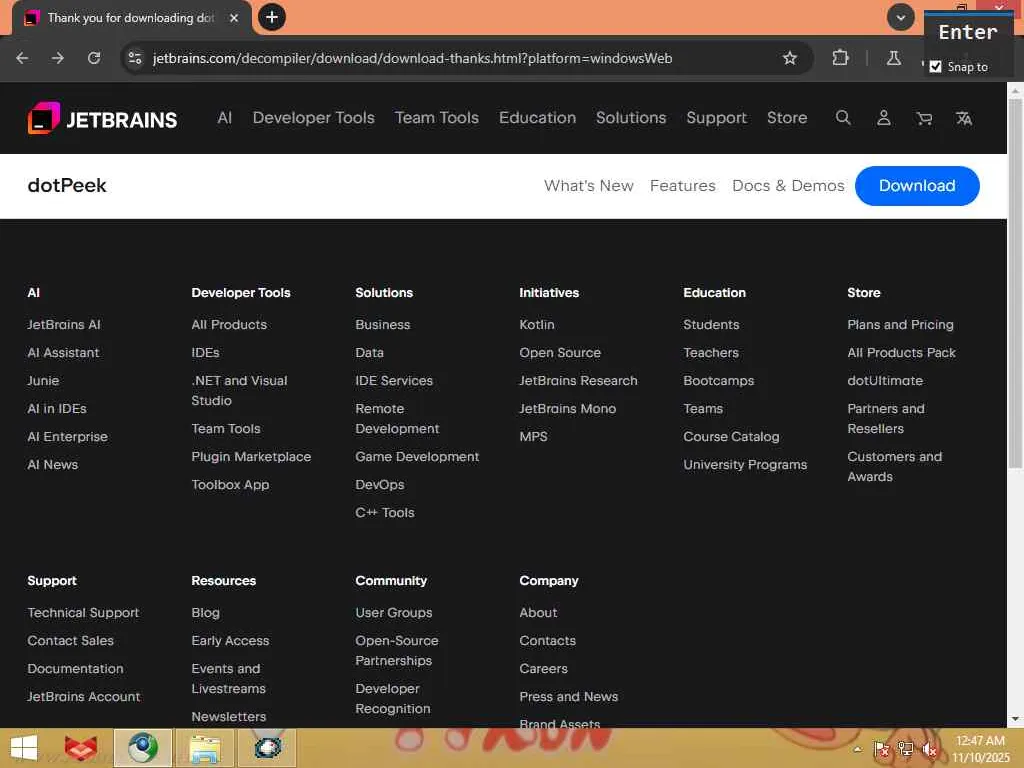Click the taskbar clock and date
The image size is (1024, 768).
point(980,749)
